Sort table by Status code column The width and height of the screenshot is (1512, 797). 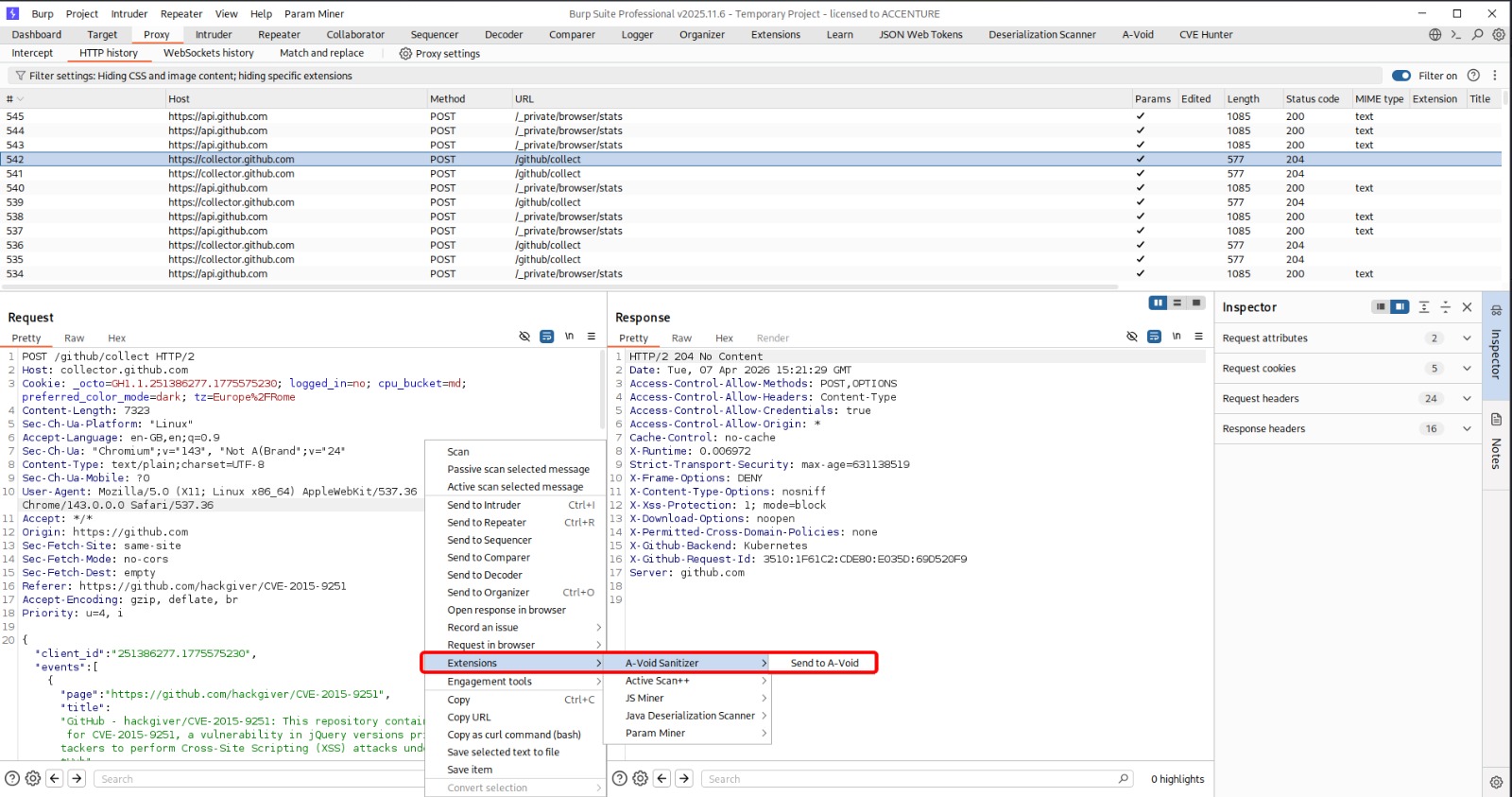click(1313, 98)
